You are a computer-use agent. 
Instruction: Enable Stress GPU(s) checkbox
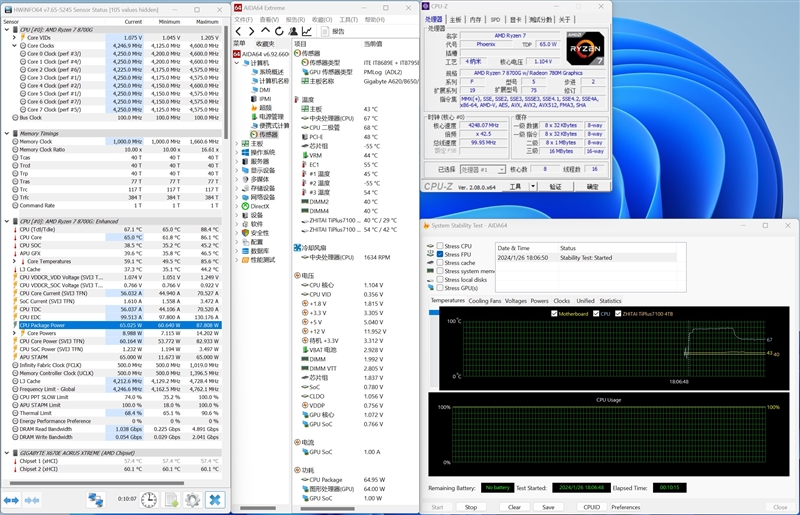tap(440, 288)
